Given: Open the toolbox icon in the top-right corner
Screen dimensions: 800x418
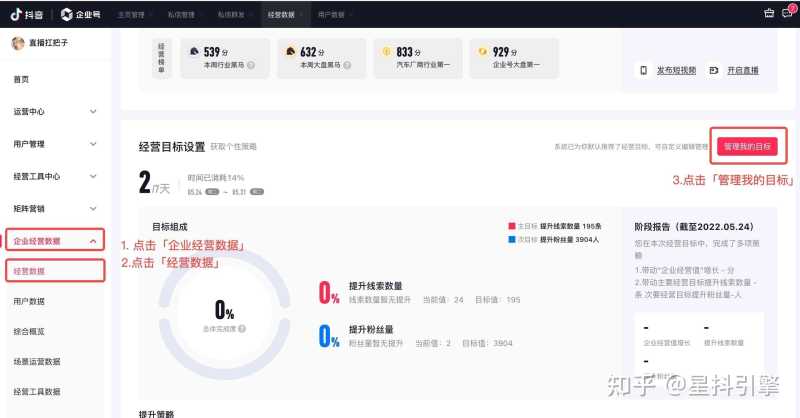Looking at the screenshot, I should click(x=769, y=13).
